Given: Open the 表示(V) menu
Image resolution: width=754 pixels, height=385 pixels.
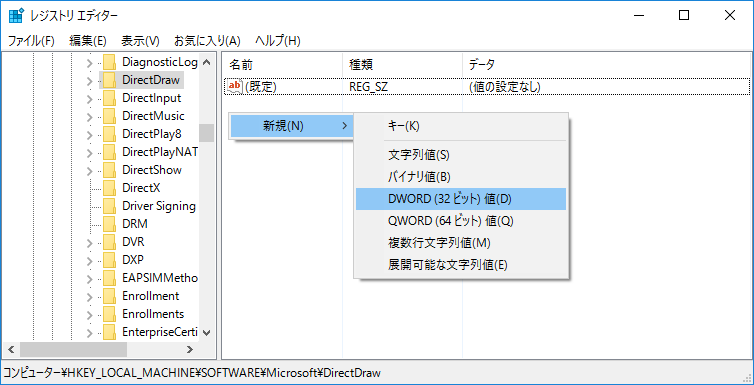Looking at the screenshot, I should [140, 41].
